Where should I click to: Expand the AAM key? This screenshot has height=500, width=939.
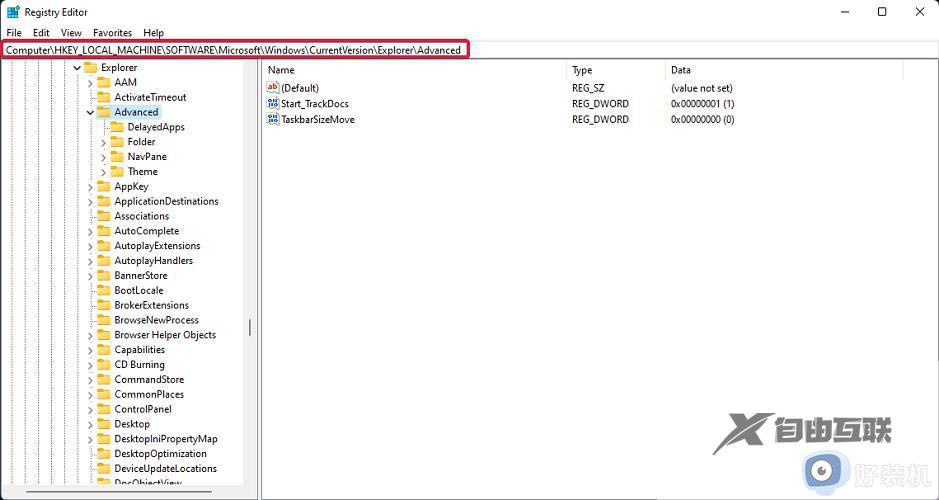(90, 83)
